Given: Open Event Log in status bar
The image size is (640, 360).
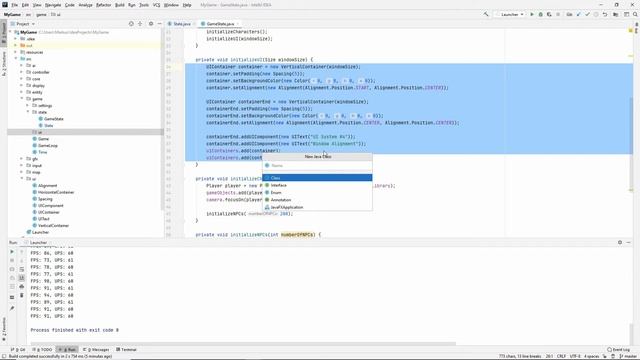Looking at the screenshot, I should click(x=617, y=349).
